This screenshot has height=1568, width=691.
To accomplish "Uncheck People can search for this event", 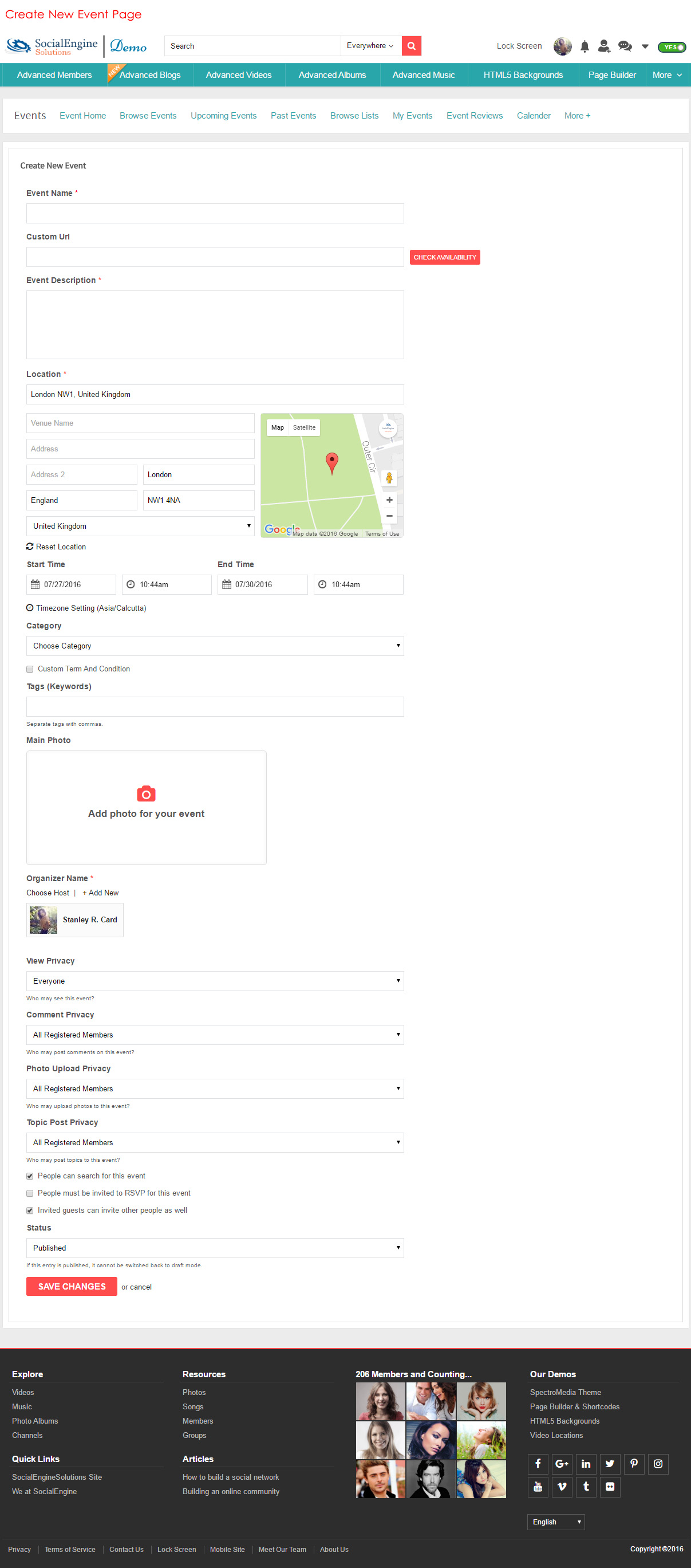I will click(30, 1176).
